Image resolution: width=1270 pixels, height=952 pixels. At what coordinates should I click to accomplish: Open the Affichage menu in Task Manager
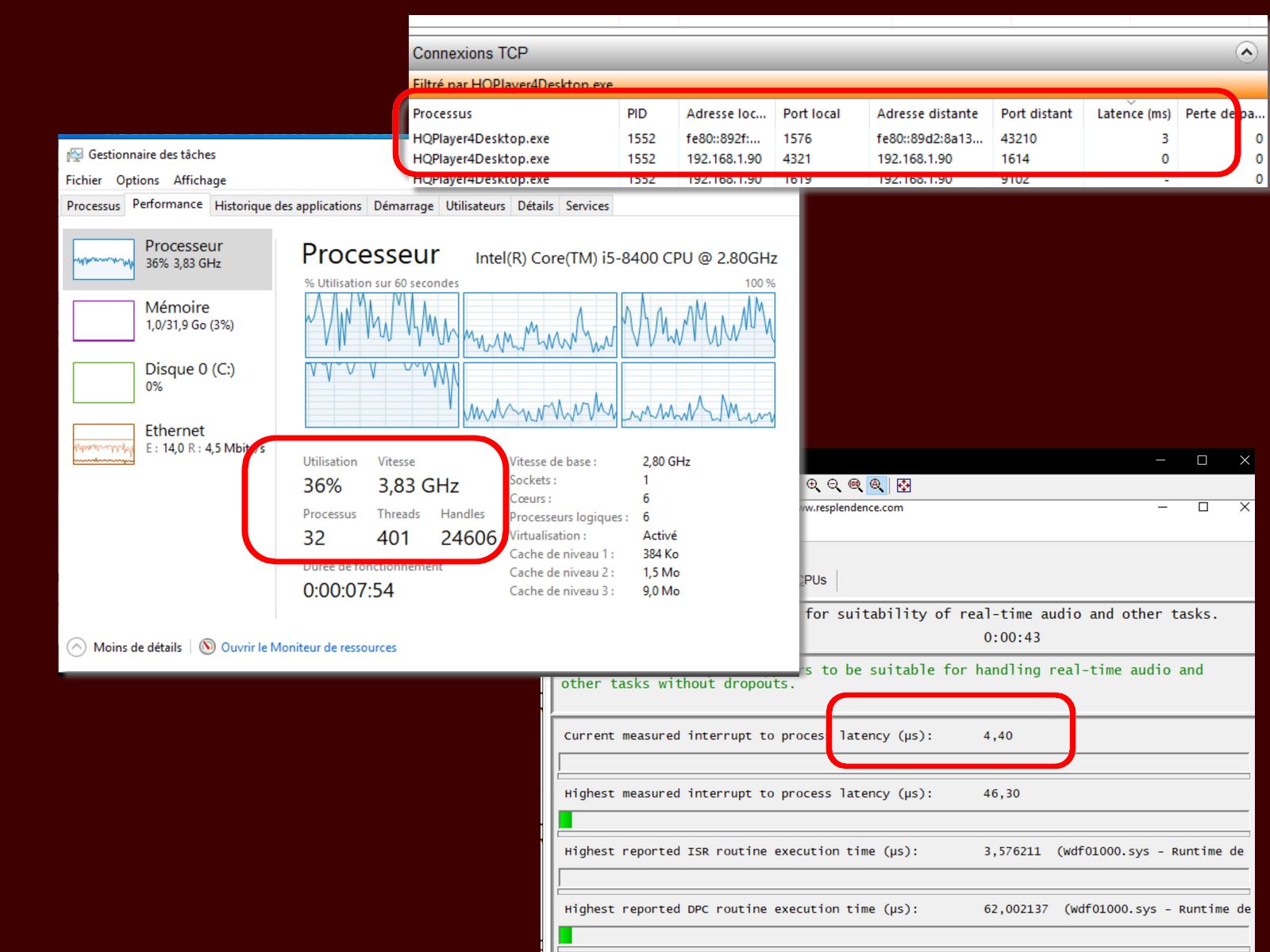tap(199, 180)
